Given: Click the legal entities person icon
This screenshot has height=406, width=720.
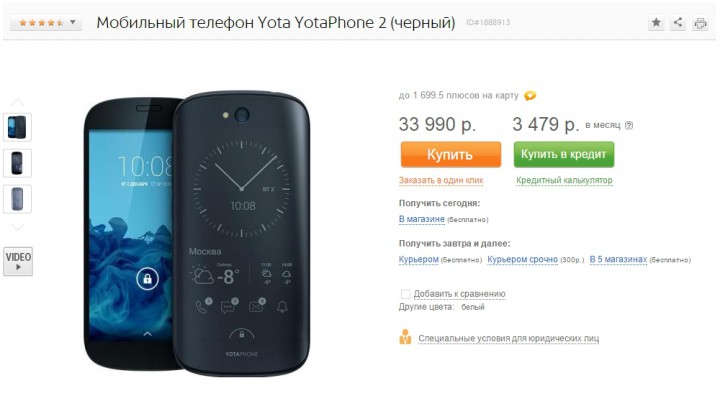Looking at the screenshot, I should click(405, 337).
